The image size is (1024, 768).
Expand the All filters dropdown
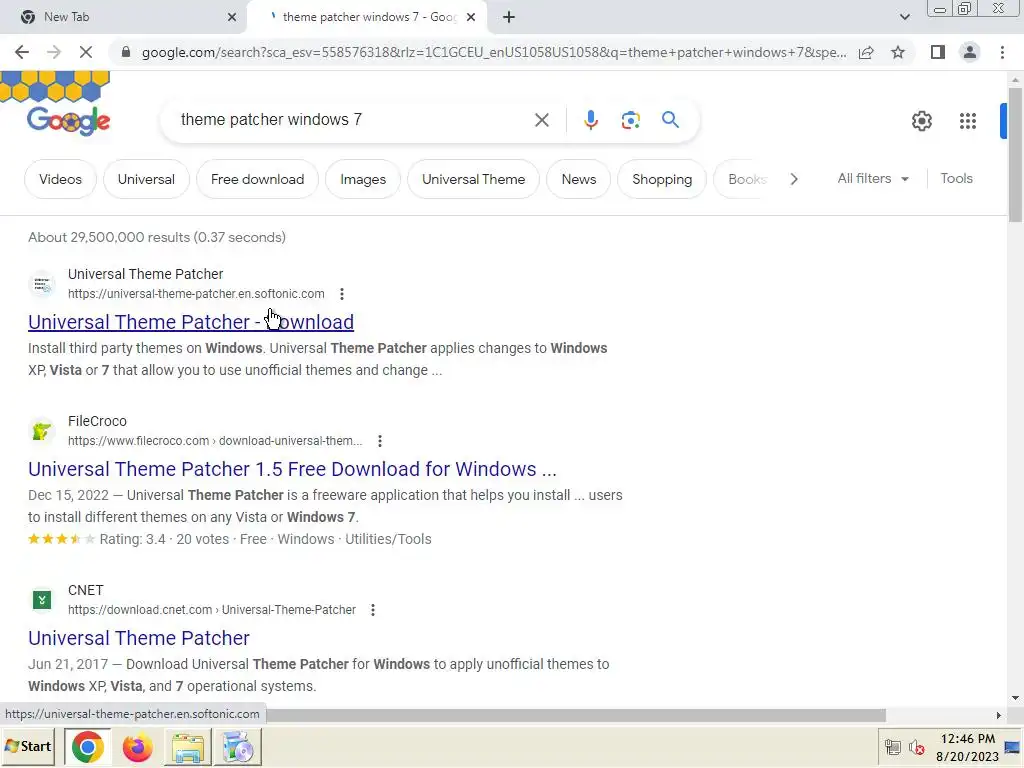873,178
